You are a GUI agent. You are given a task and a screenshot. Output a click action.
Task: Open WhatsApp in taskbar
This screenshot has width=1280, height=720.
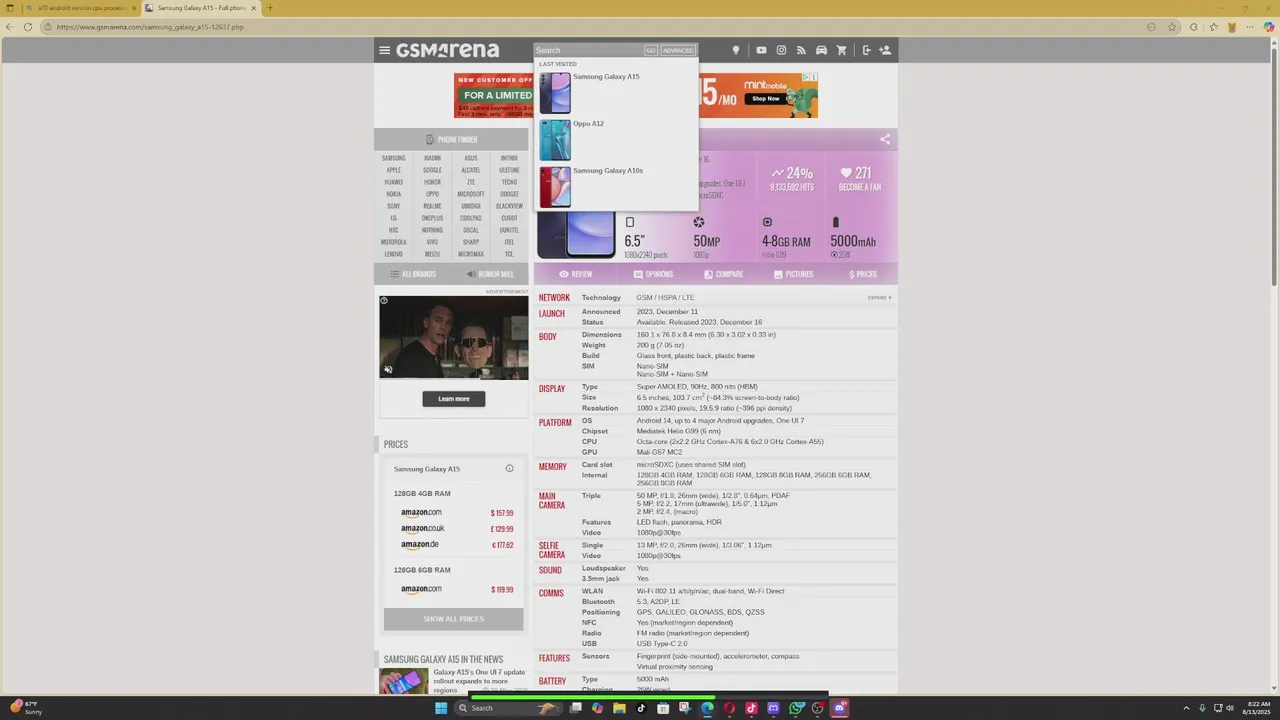[x=795, y=708]
